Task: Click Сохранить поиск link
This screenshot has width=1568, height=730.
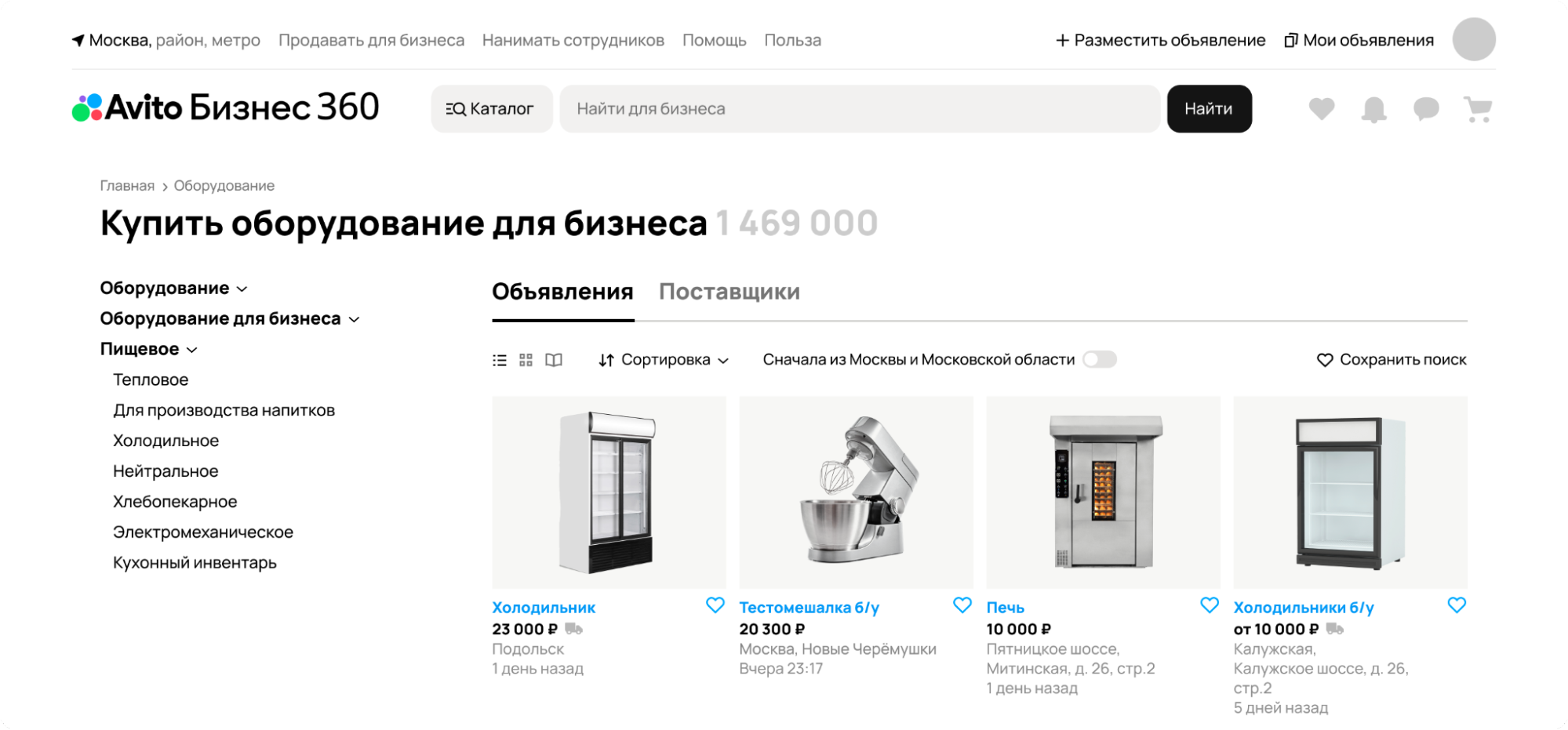Action: pos(1392,360)
